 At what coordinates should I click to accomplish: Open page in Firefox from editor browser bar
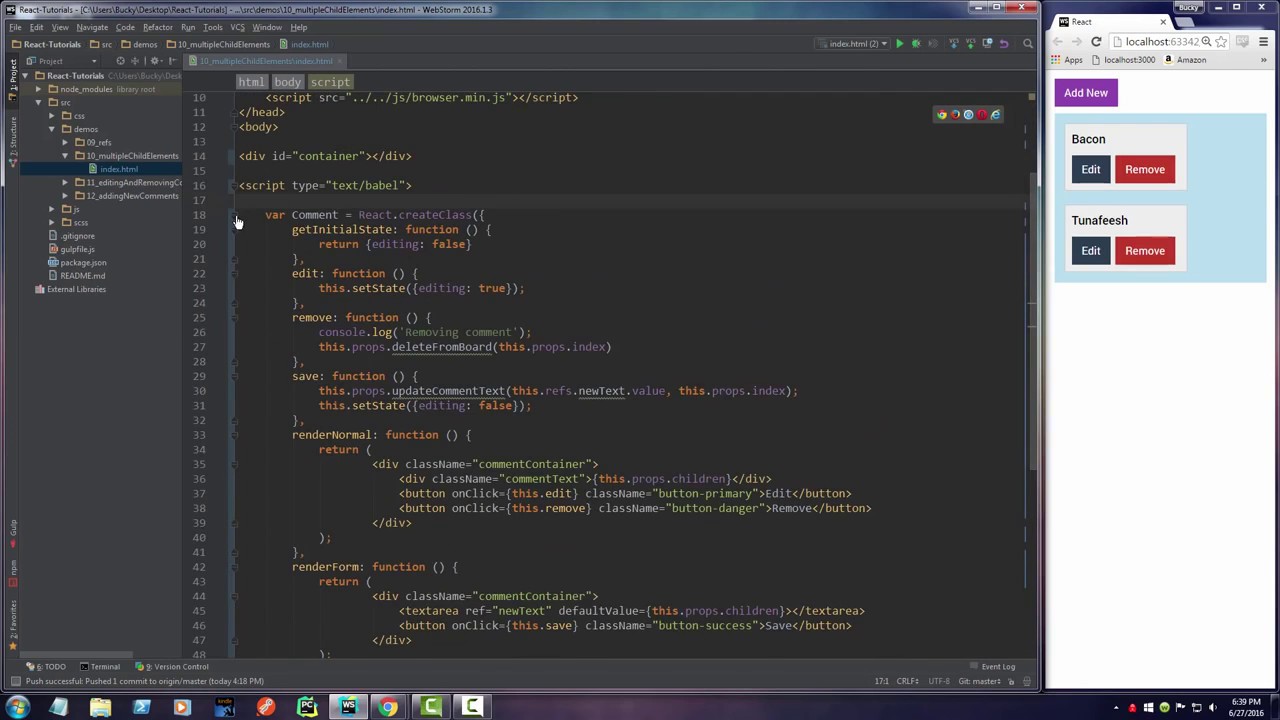click(955, 115)
